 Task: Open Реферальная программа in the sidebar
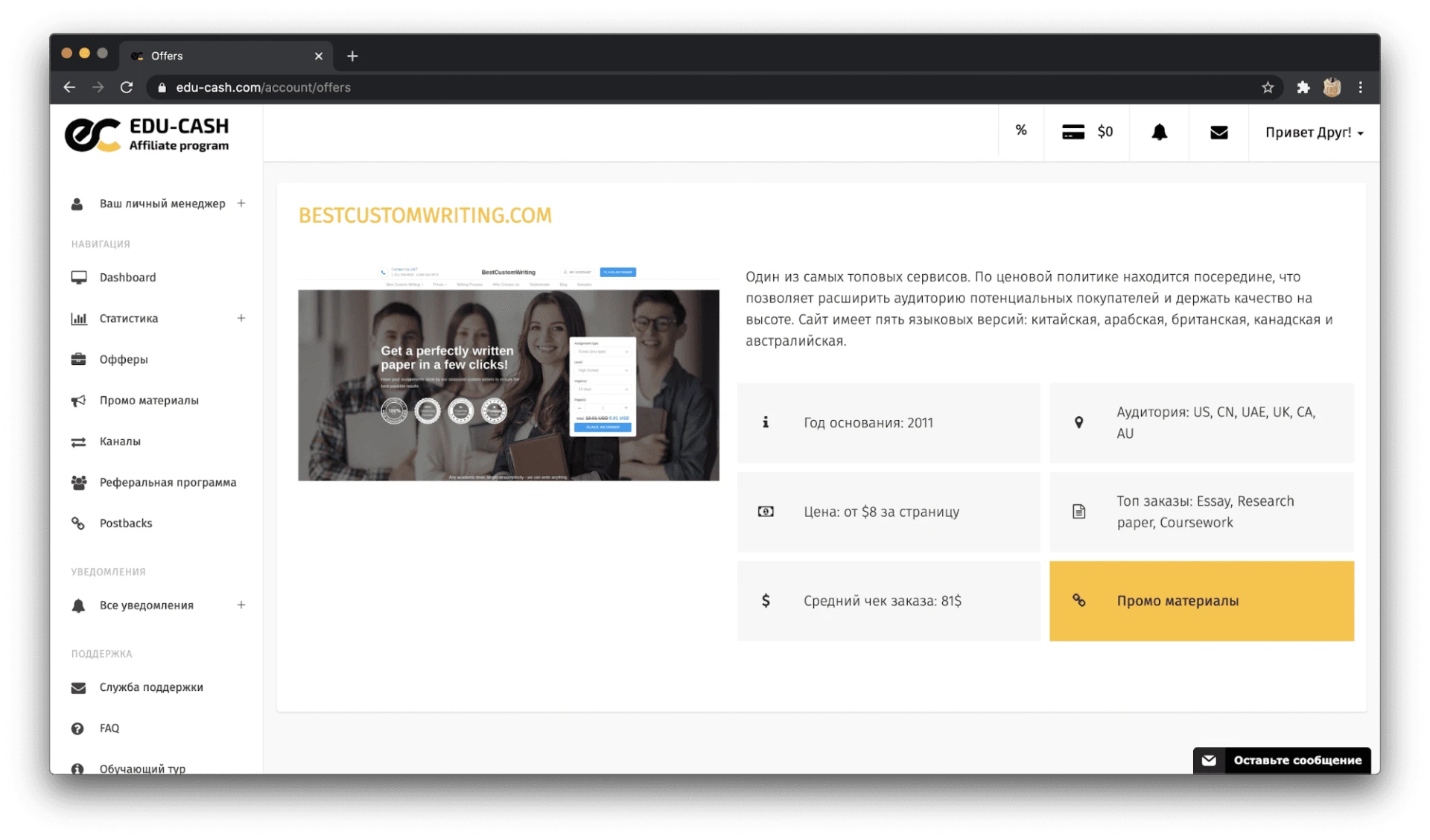tap(168, 483)
